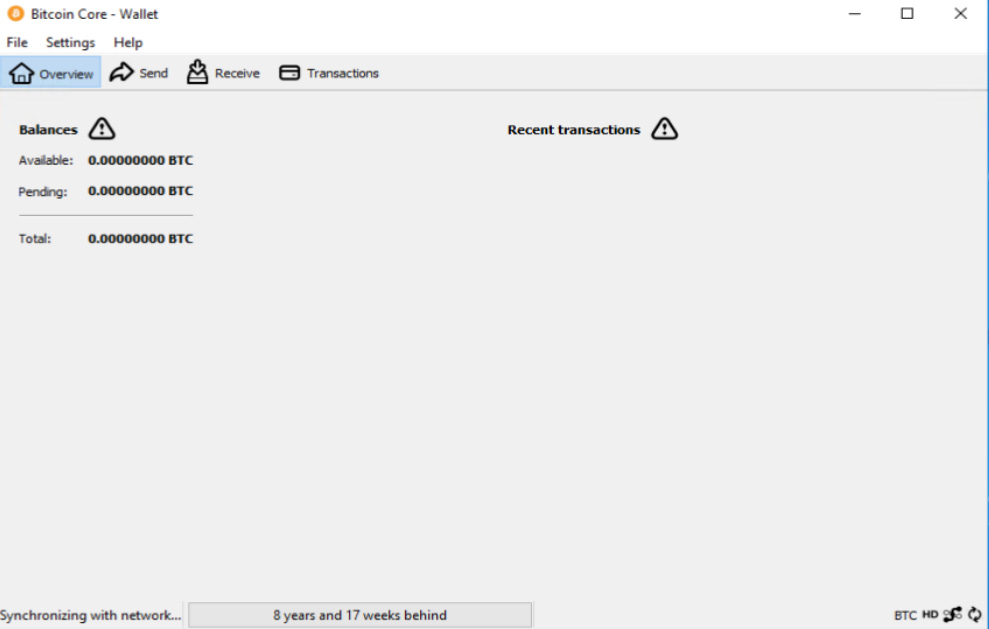Open the Receive payment icon
Viewport: 989px width, 629px height.
tap(197, 71)
